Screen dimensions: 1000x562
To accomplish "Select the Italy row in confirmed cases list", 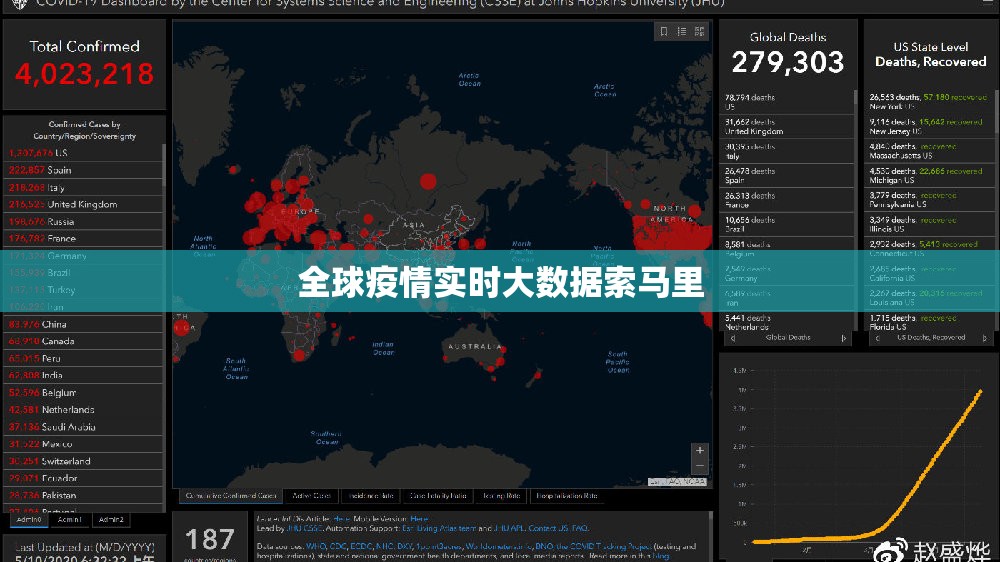I will pyautogui.click(x=83, y=188).
